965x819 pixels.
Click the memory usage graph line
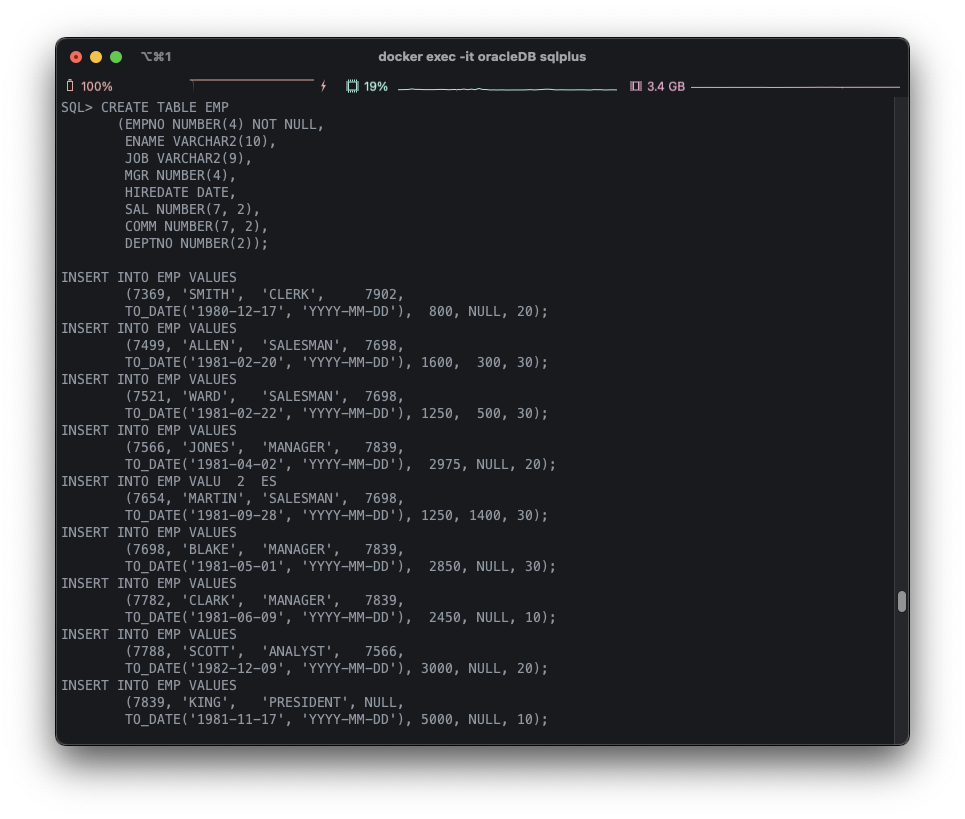[795, 87]
